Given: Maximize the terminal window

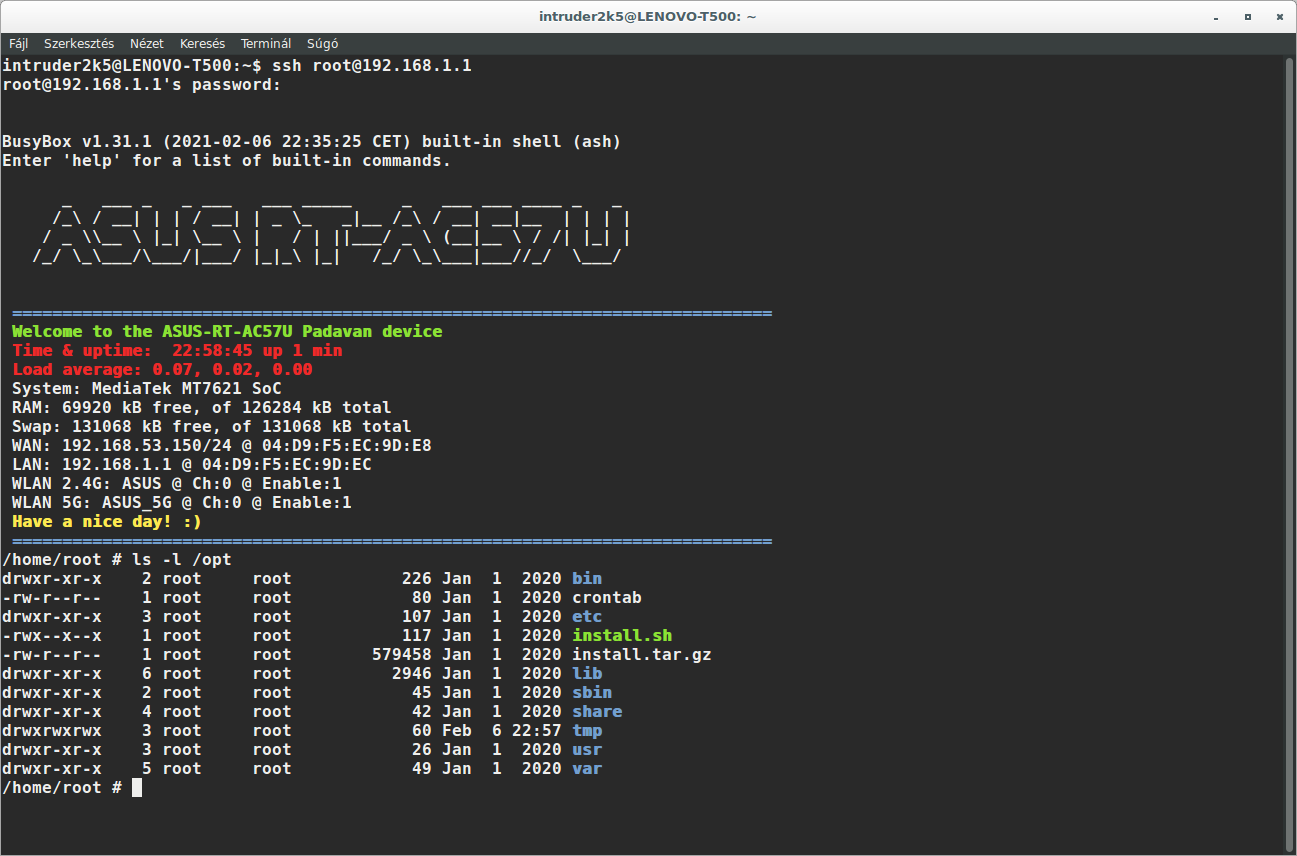Looking at the screenshot, I should click(1247, 16).
